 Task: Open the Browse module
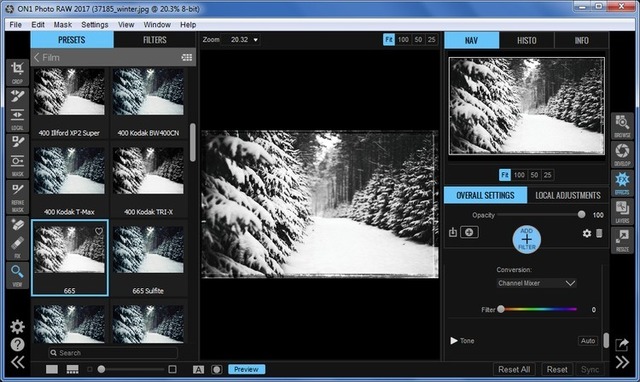click(x=622, y=126)
